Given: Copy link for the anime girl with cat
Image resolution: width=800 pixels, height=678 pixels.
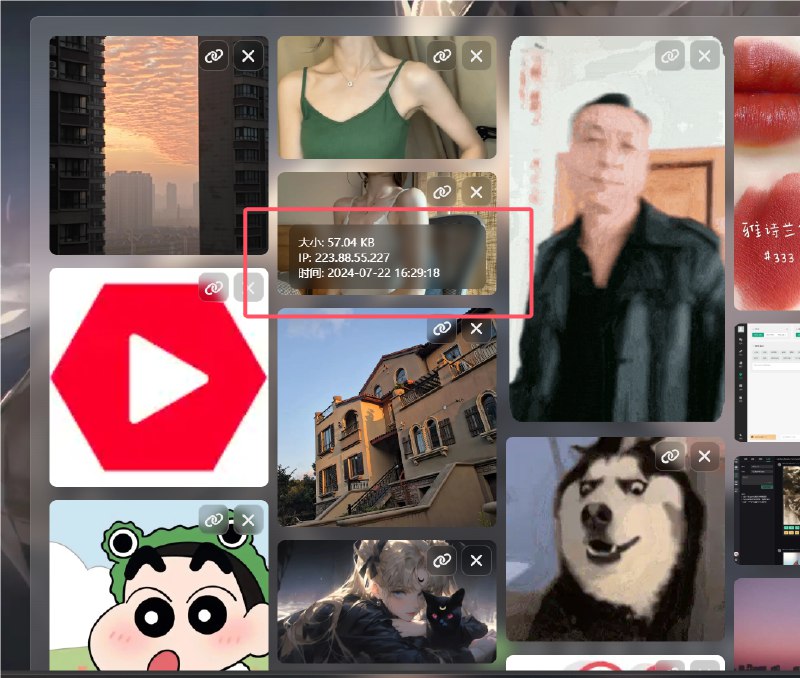Looking at the screenshot, I should (440, 560).
